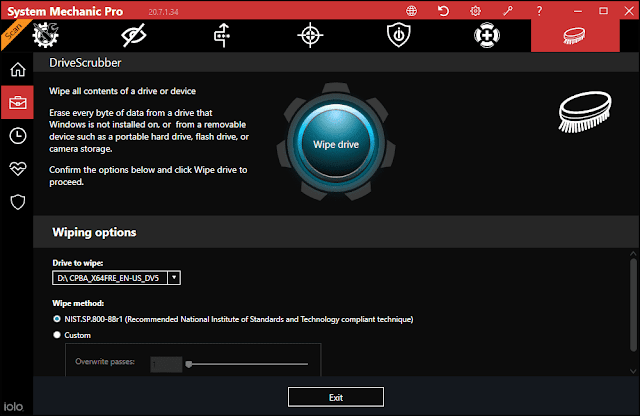Image resolution: width=640 pixels, height=416 pixels.
Task: Open the lifebuoy Recover icon
Action: [487, 36]
